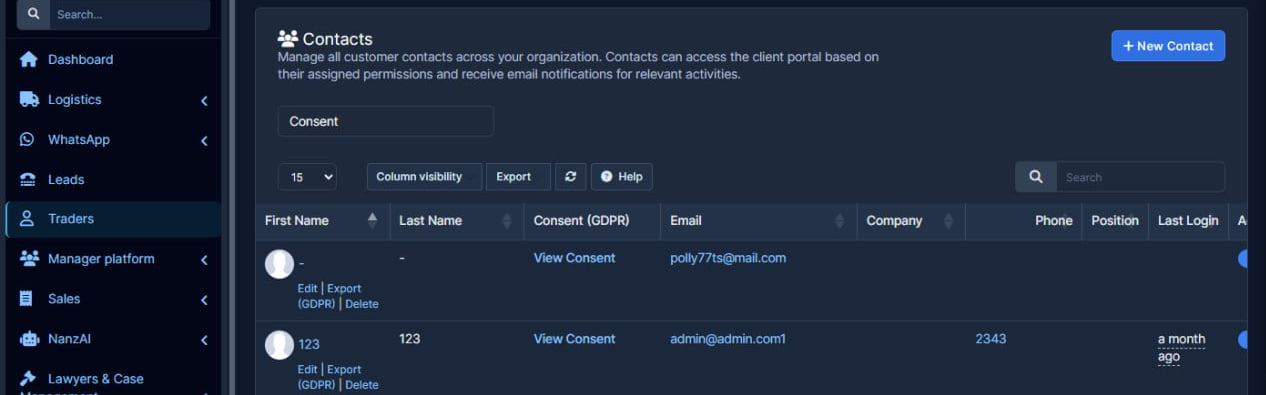The width and height of the screenshot is (1266, 395).
Task: Expand the Manager platform submenu chevron
Action: point(204,259)
